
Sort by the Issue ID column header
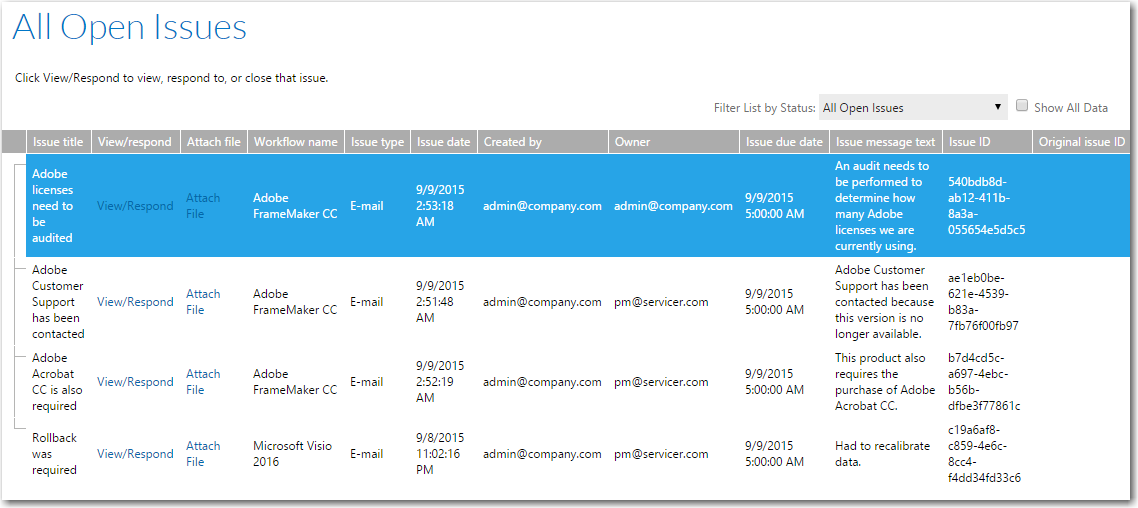click(x=987, y=142)
